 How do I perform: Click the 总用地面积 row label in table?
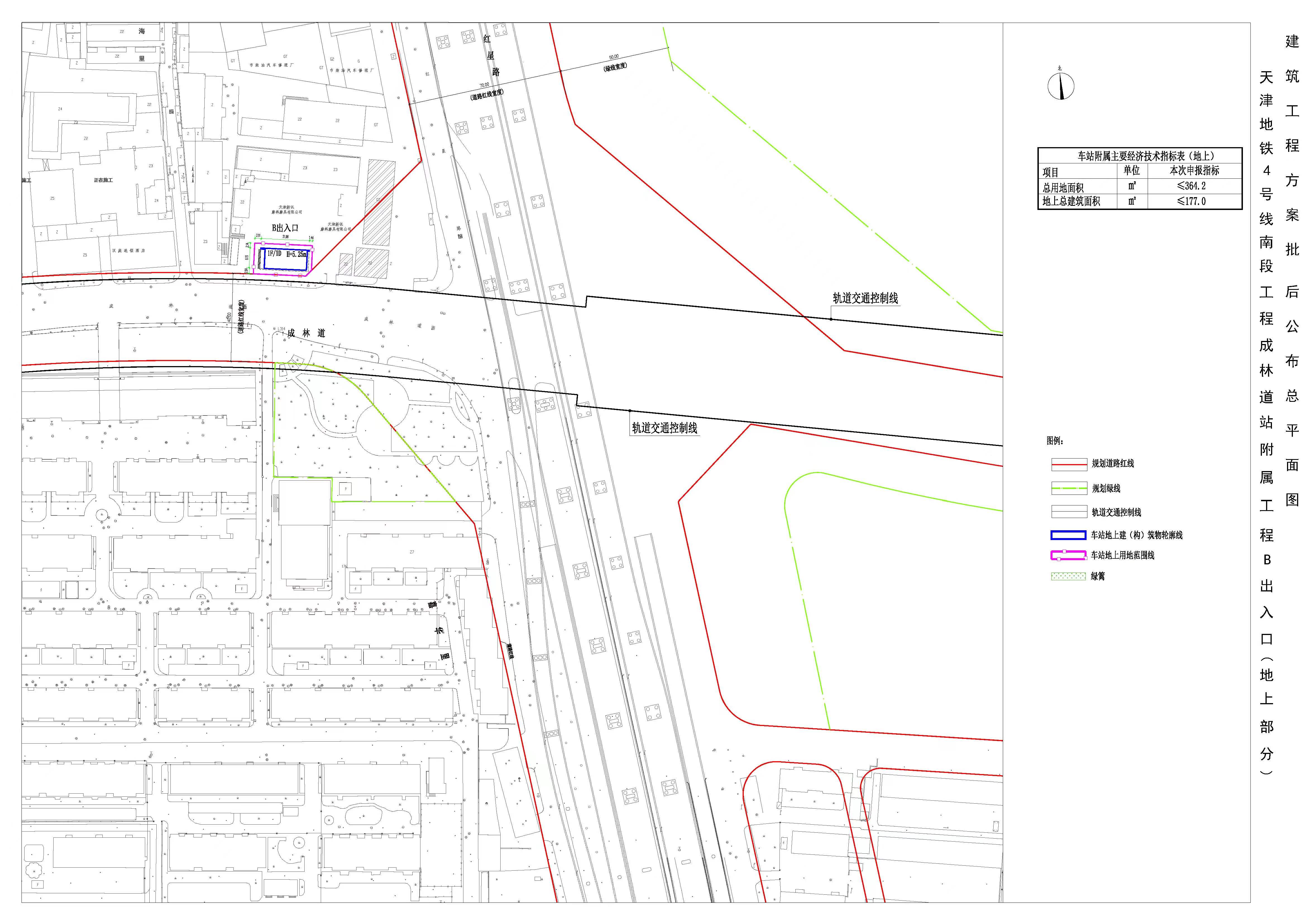(x=1063, y=187)
